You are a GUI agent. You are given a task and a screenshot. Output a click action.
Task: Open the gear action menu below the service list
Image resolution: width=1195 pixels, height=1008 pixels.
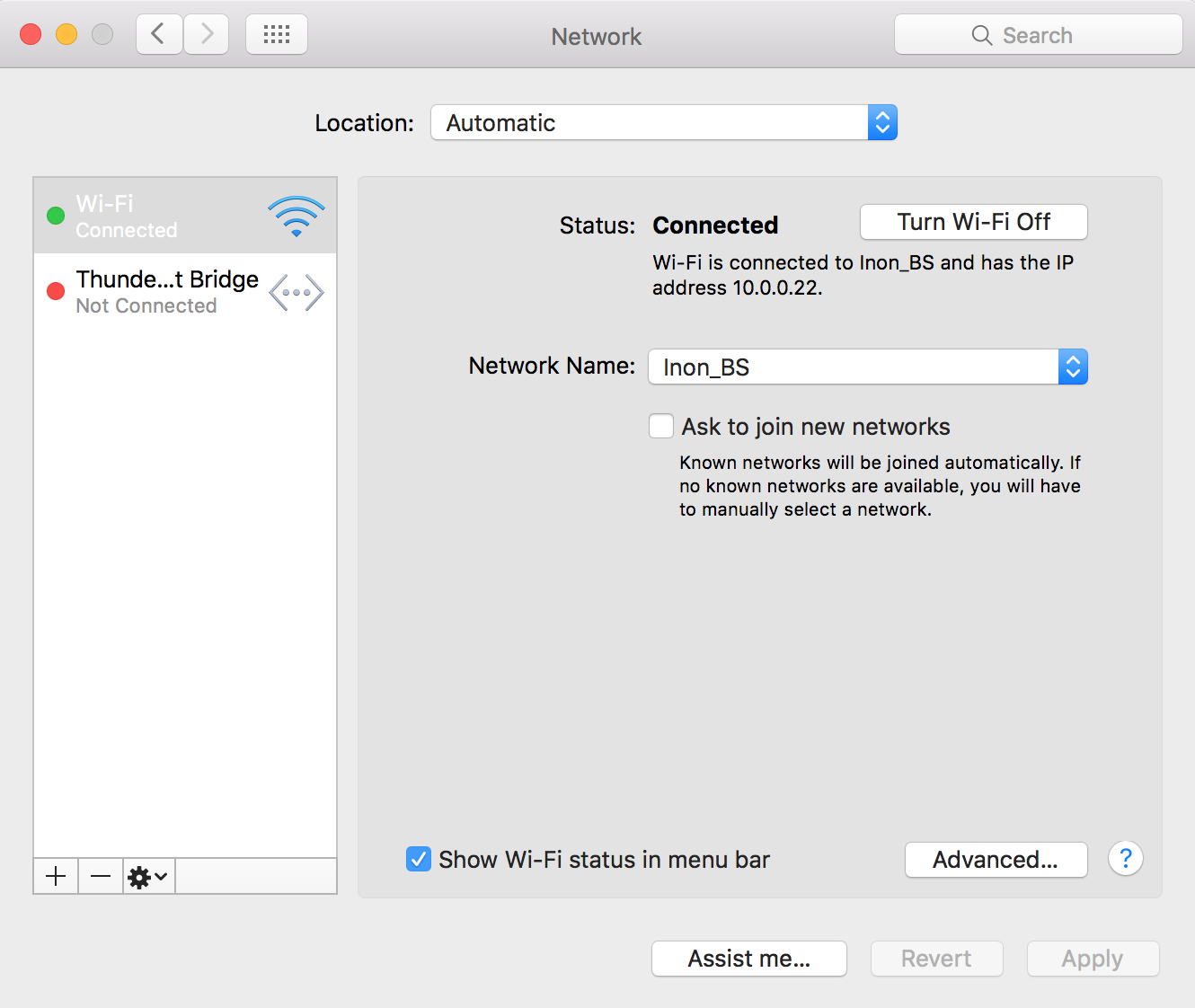(x=147, y=876)
